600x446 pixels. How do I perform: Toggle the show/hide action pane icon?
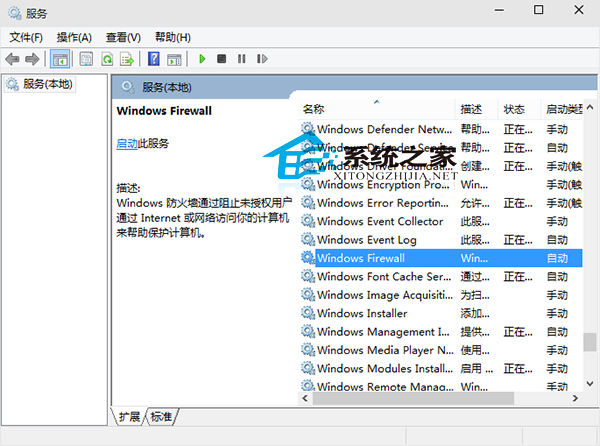174,59
